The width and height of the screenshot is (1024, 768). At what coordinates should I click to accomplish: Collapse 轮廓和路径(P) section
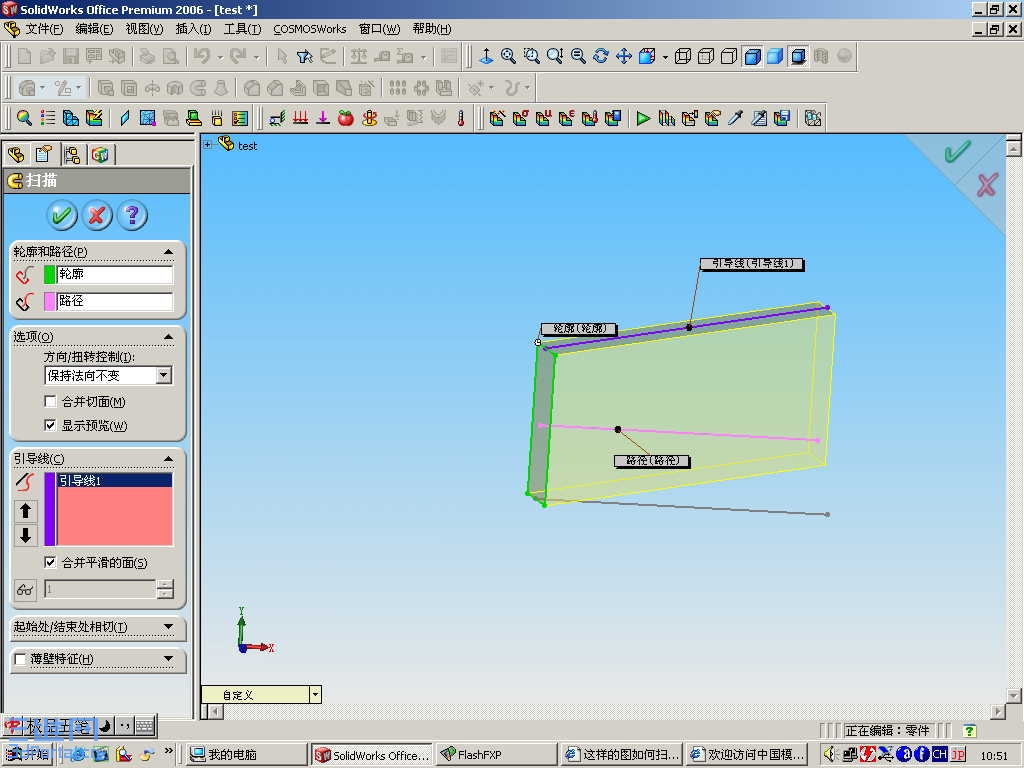point(168,251)
